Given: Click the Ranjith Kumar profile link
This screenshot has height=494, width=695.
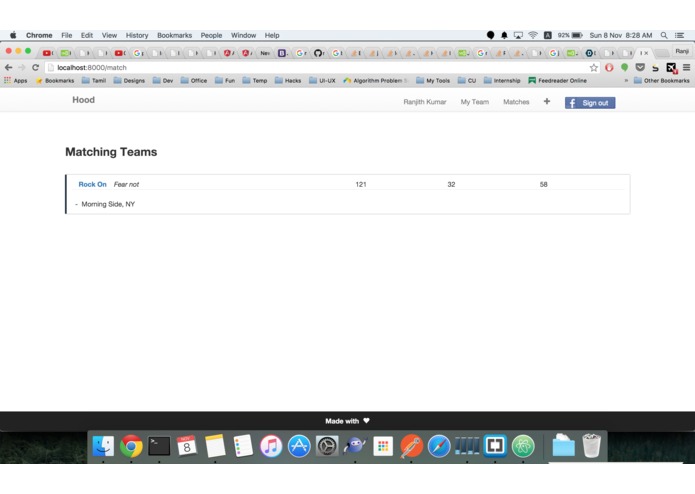Looking at the screenshot, I should 424,101.
